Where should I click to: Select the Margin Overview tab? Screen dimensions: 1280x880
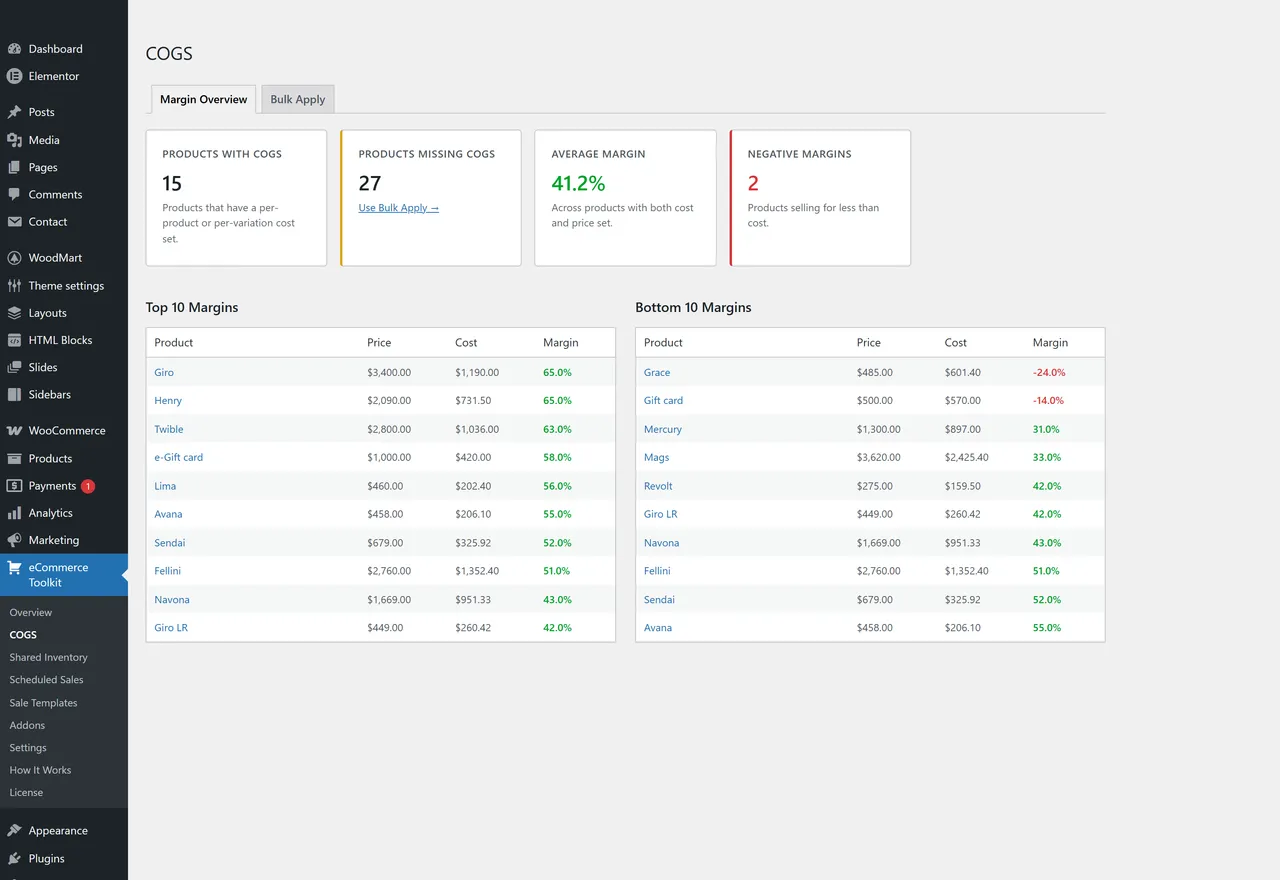(x=204, y=99)
